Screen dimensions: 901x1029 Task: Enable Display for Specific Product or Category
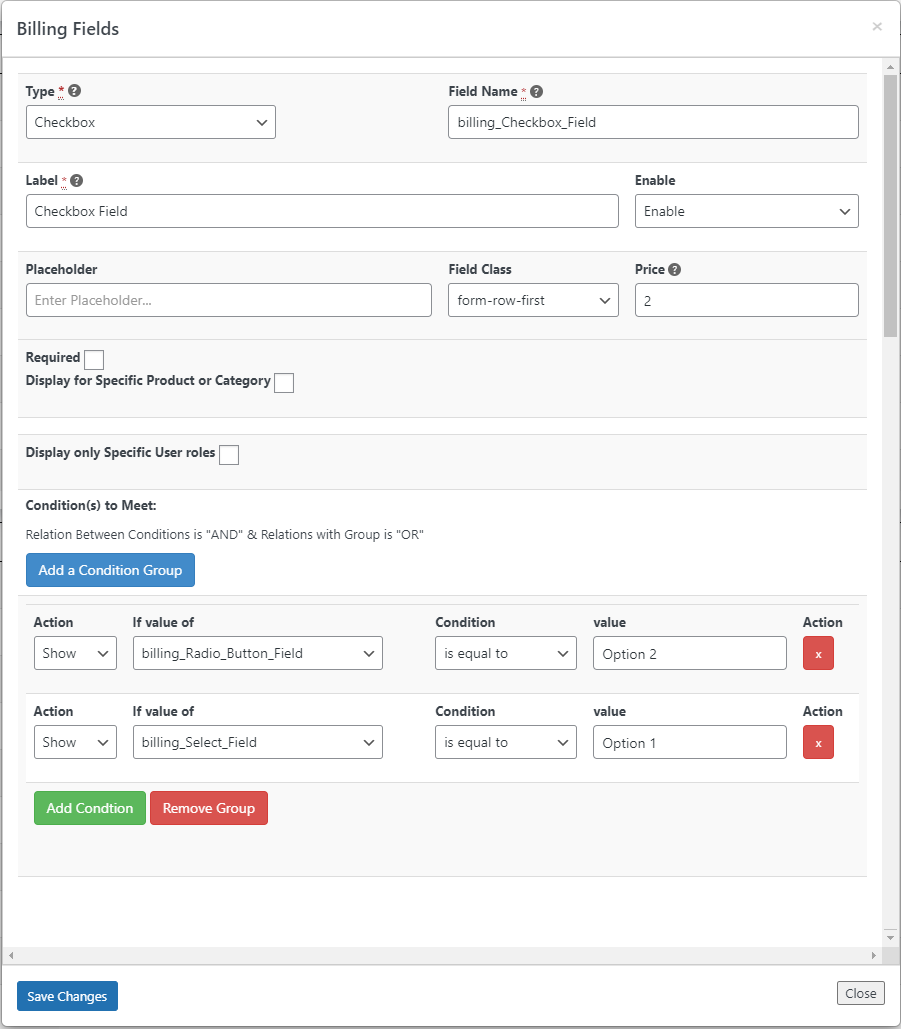tap(283, 383)
